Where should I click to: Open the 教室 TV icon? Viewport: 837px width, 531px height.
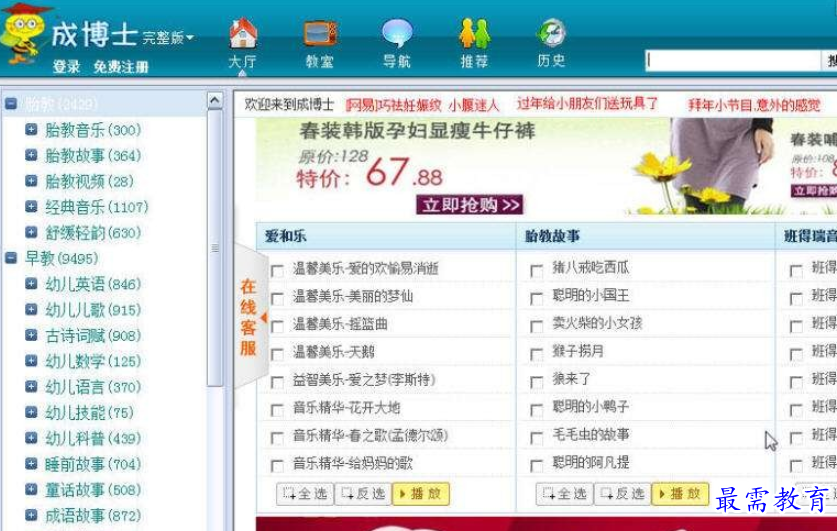click(x=320, y=34)
